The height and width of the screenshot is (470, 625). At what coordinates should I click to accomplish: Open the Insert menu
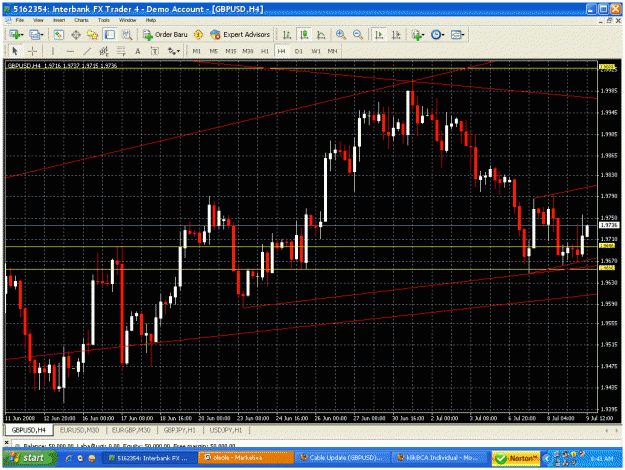(59, 20)
